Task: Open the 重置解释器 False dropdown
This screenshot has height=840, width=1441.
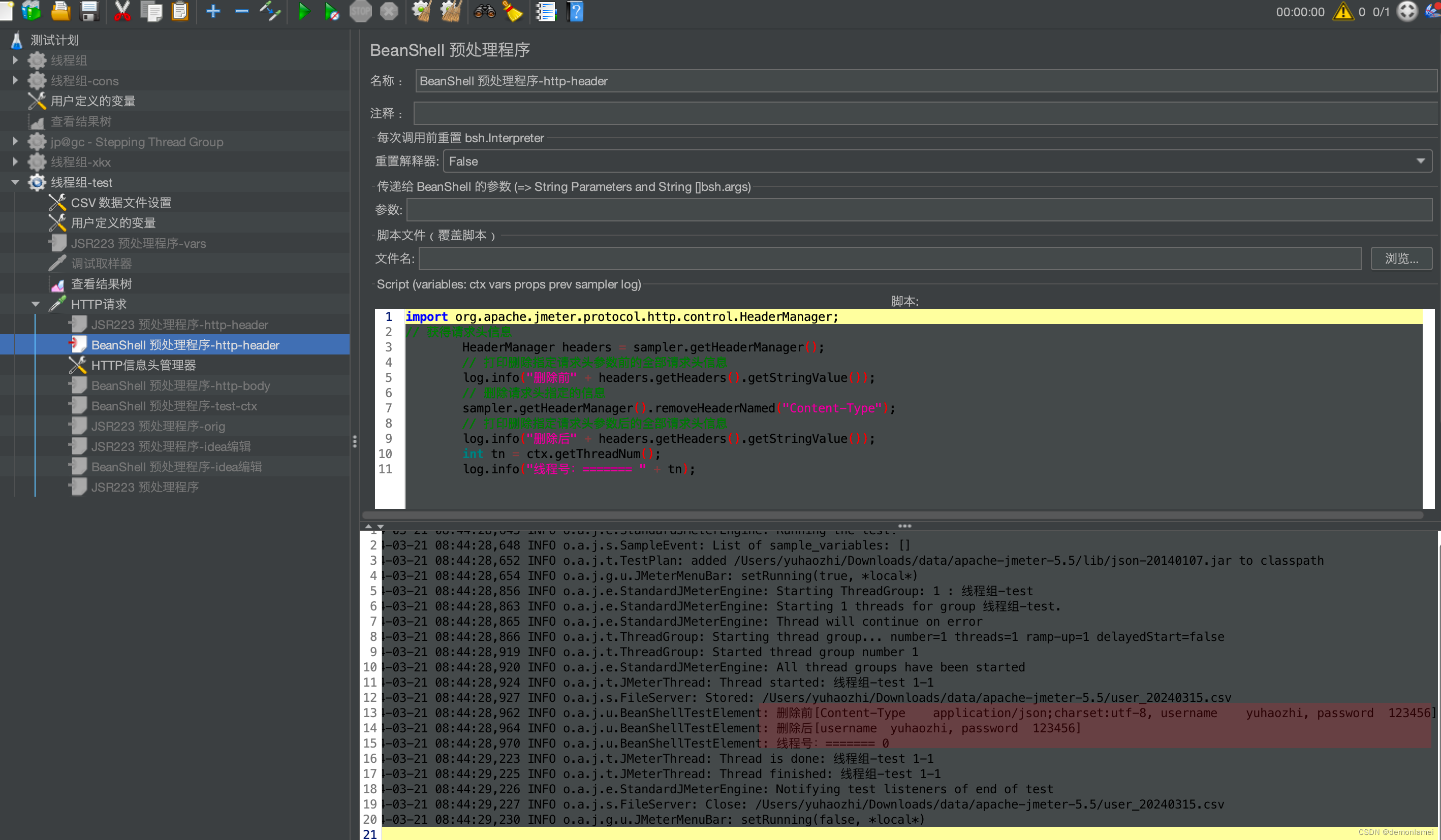Action: pos(1420,161)
